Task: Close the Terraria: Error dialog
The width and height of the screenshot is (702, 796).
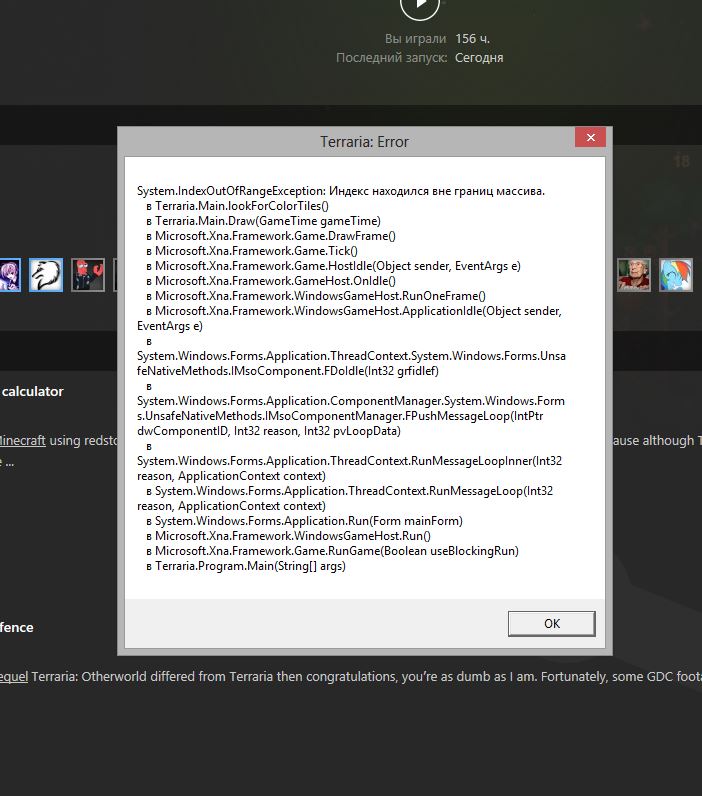Action: [x=590, y=138]
